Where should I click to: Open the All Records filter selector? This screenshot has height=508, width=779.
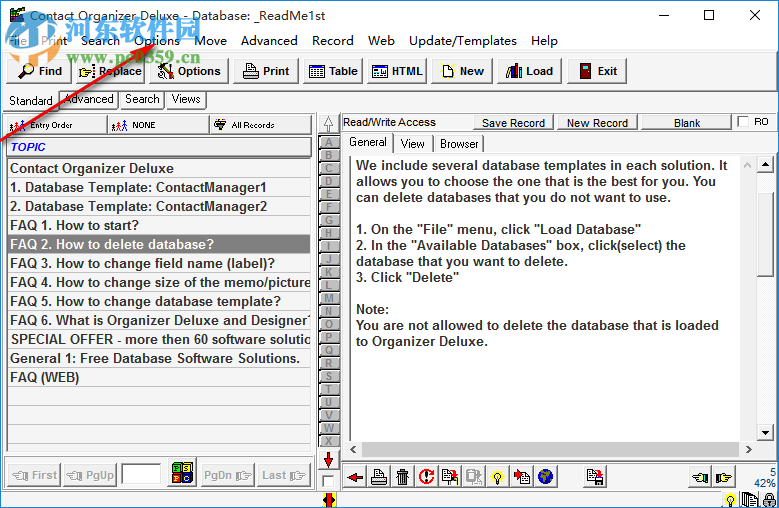click(x=261, y=125)
